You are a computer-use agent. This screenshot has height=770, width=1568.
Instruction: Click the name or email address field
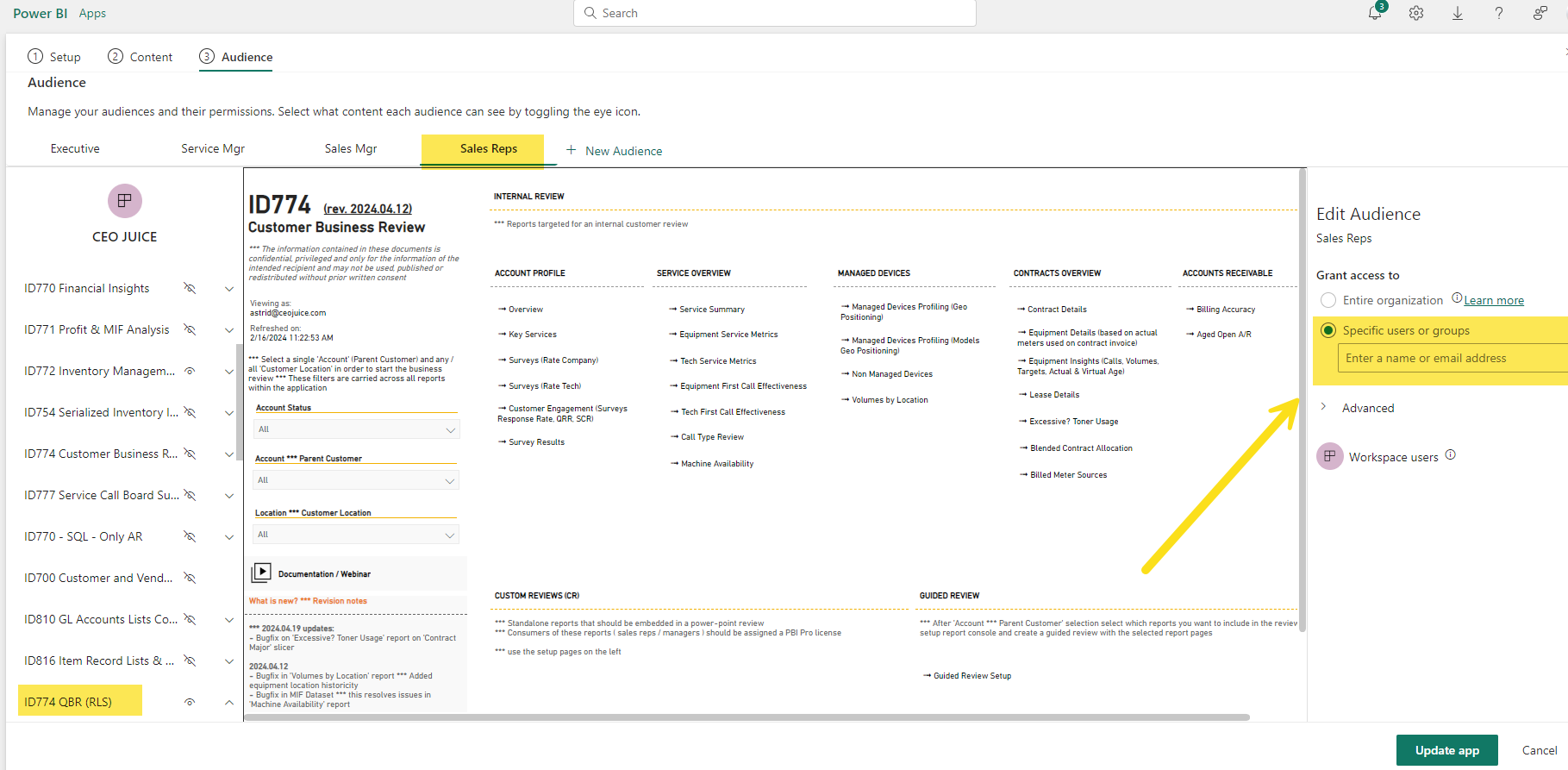pyautogui.click(x=1452, y=358)
